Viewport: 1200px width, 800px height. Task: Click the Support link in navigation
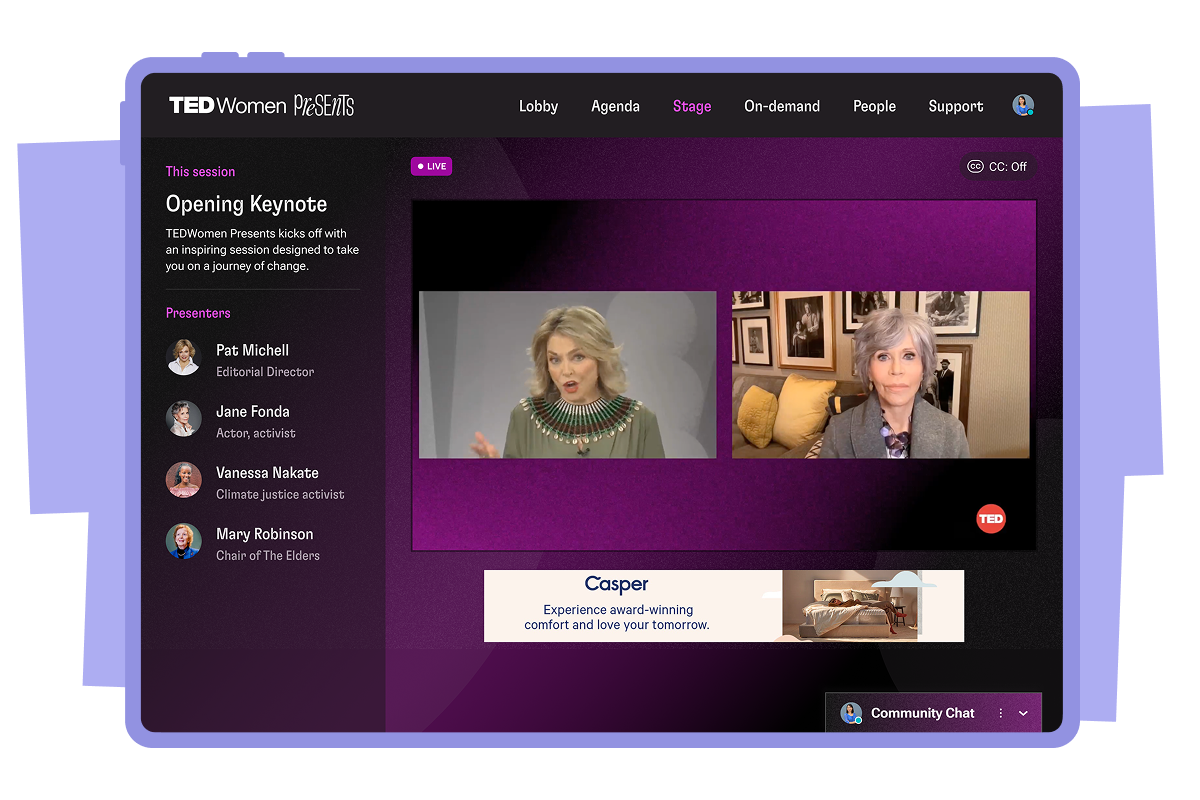pos(955,106)
